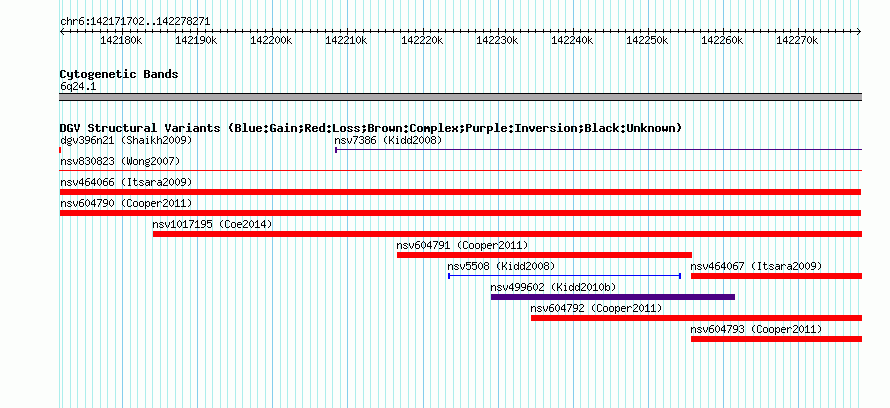Open the nsv604792 (Cooper2011) label
Image resolution: width=890 pixels, height=408 pixels.
[596, 308]
